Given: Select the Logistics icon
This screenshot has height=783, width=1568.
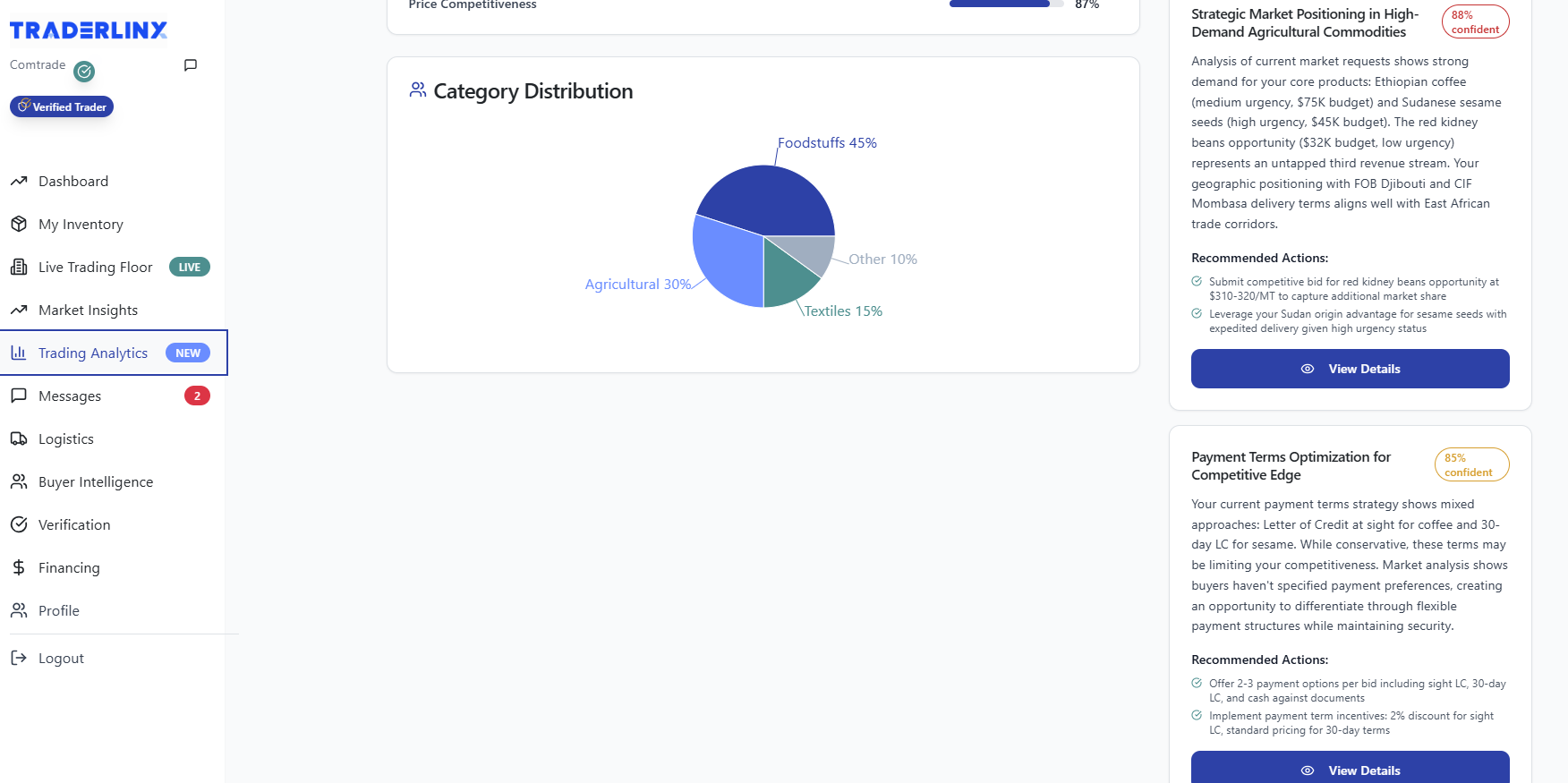Looking at the screenshot, I should click(20, 438).
